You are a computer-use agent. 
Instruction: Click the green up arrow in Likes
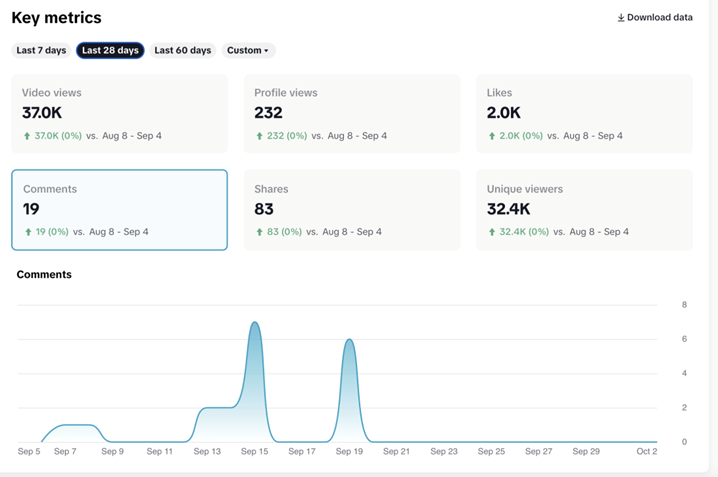click(492, 136)
